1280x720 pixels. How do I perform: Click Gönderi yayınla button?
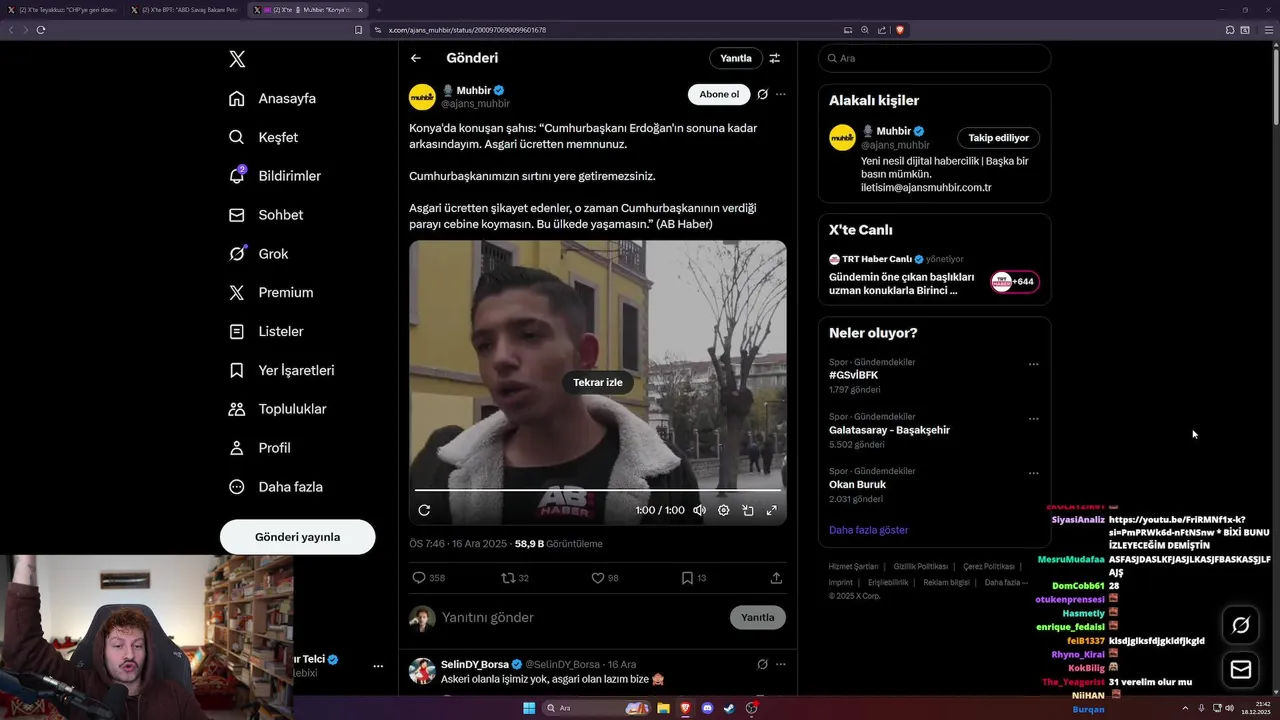(297, 537)
